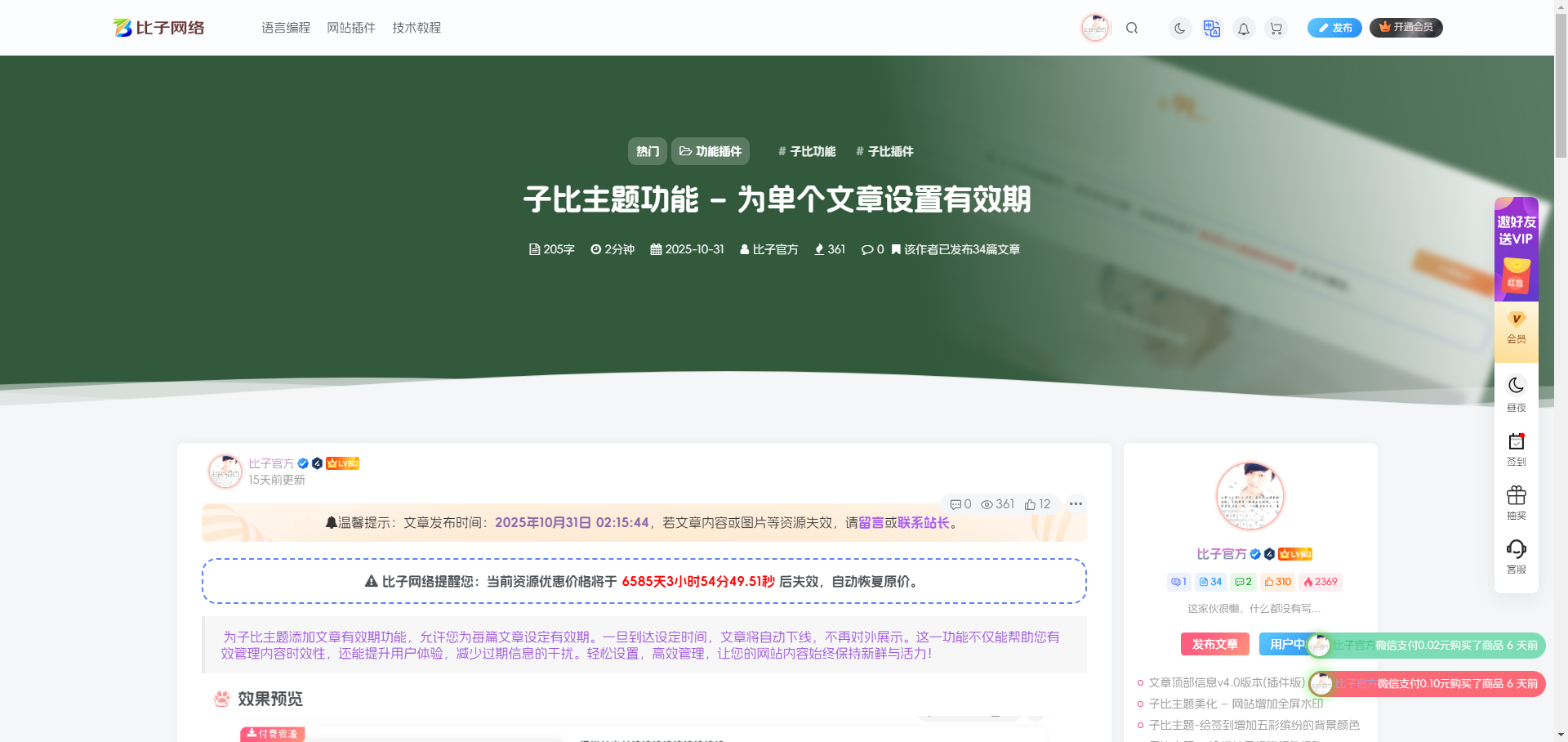This screenshot has height=742, width=1568.
Task: Expand the three-dot more options menu
Action: [x=1076, y=504]
